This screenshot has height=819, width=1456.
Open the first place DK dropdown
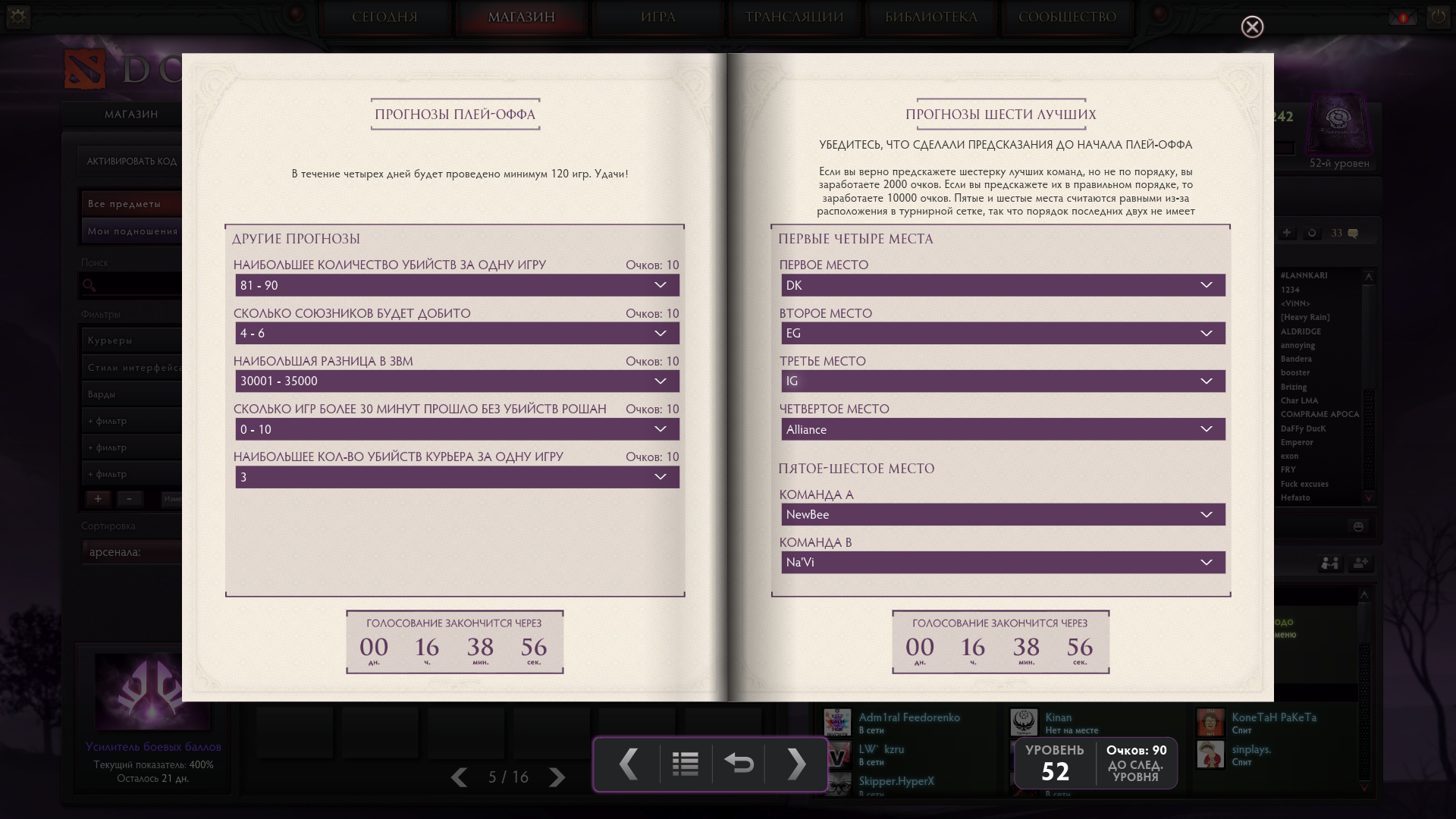coord(1003,285)
